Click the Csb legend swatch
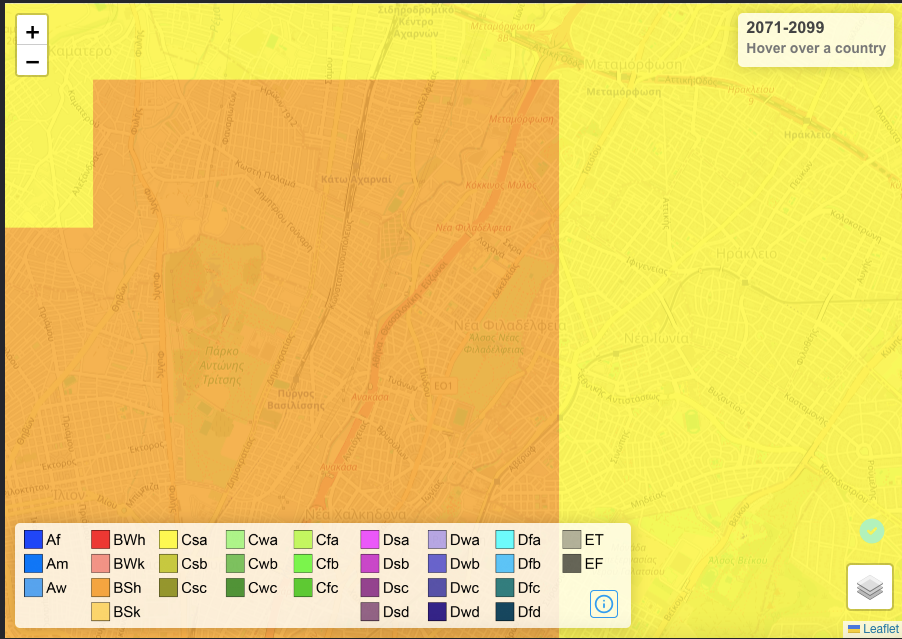902x639 pixels. 169,564
